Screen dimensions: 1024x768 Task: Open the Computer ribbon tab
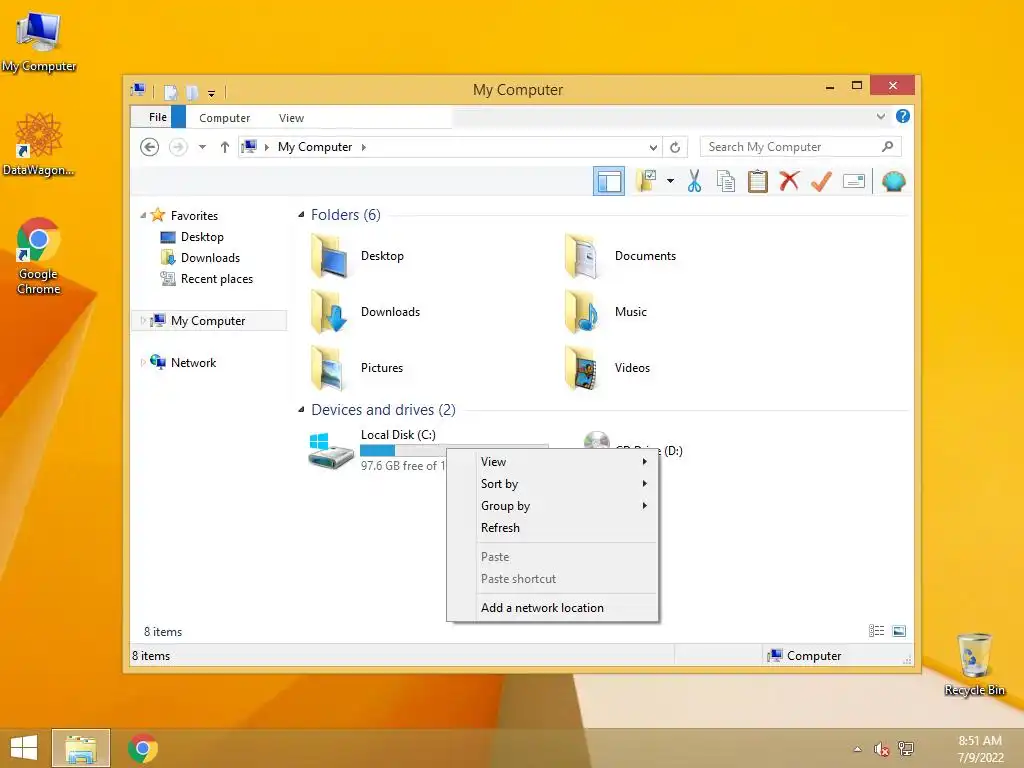tap(224, 118)
